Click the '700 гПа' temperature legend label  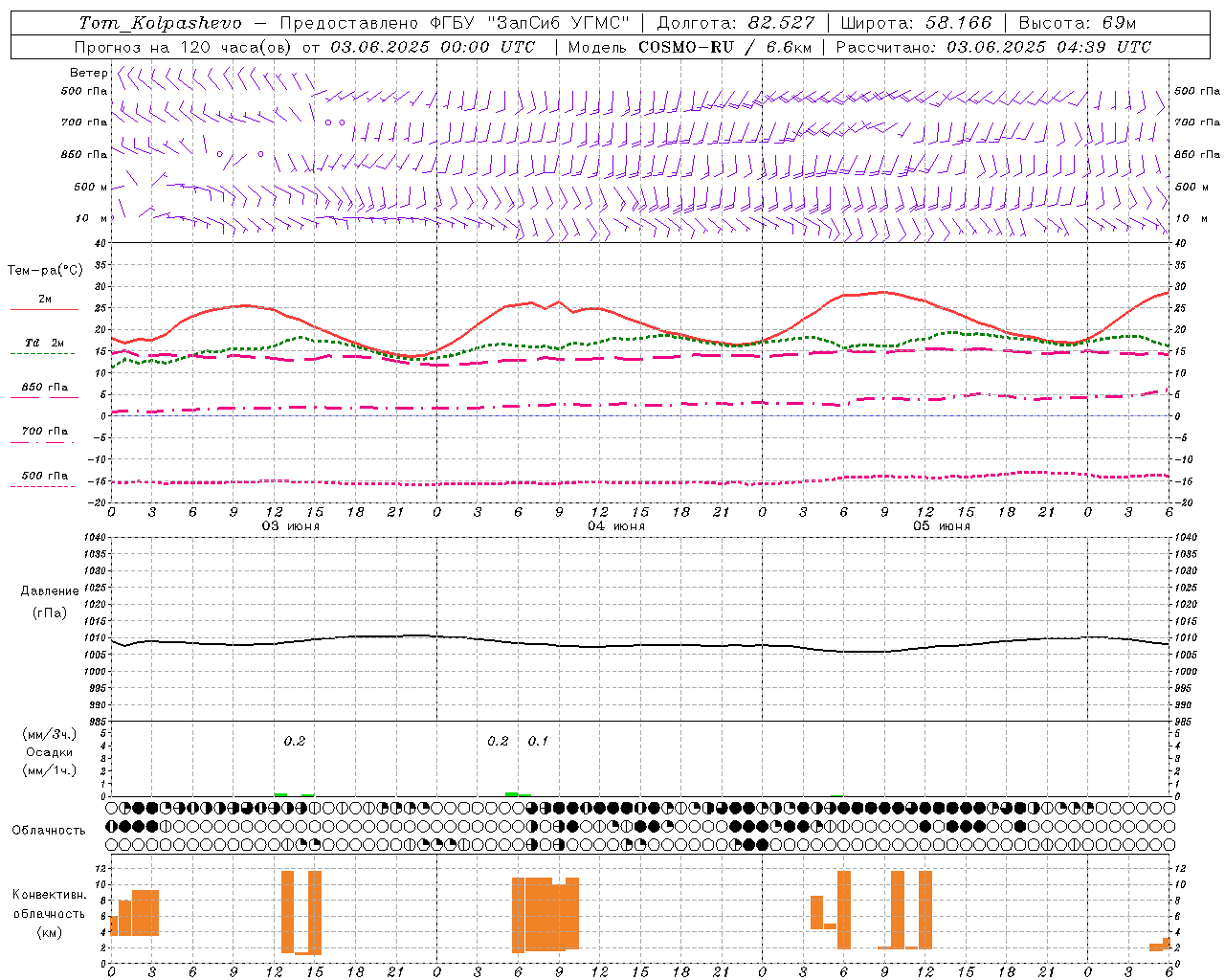[45, 431]
